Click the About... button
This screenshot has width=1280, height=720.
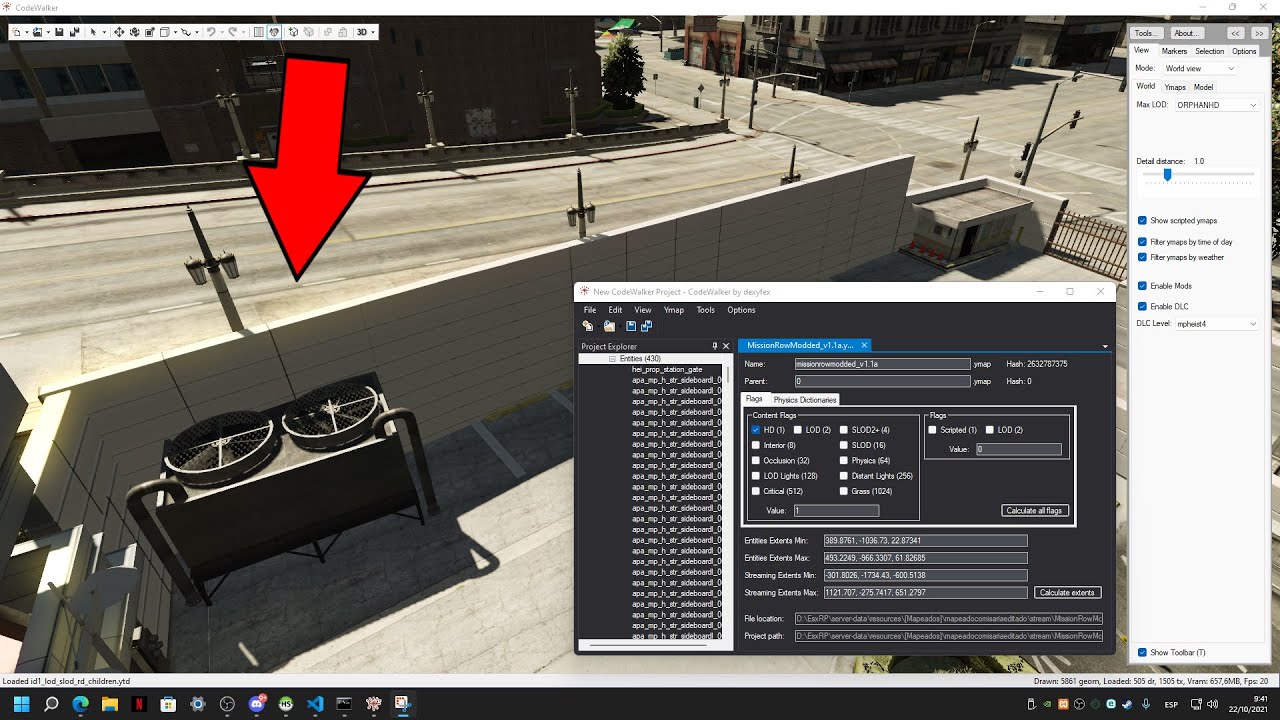1187,33
